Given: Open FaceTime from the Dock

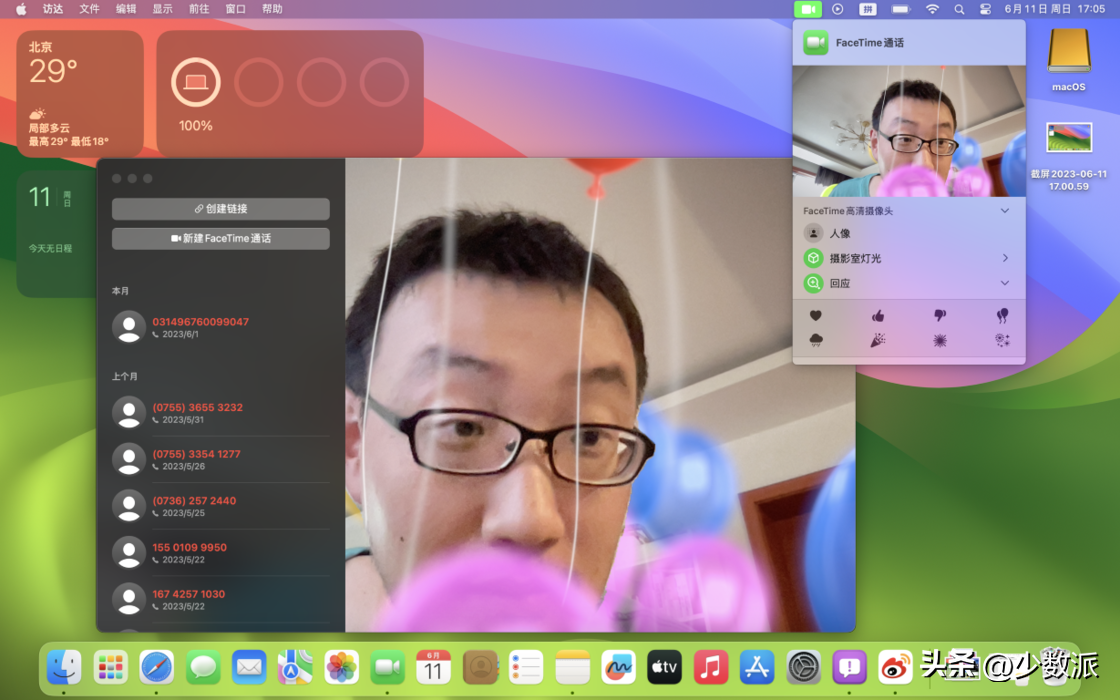Looking at the screenshot, I should (387, 667).
